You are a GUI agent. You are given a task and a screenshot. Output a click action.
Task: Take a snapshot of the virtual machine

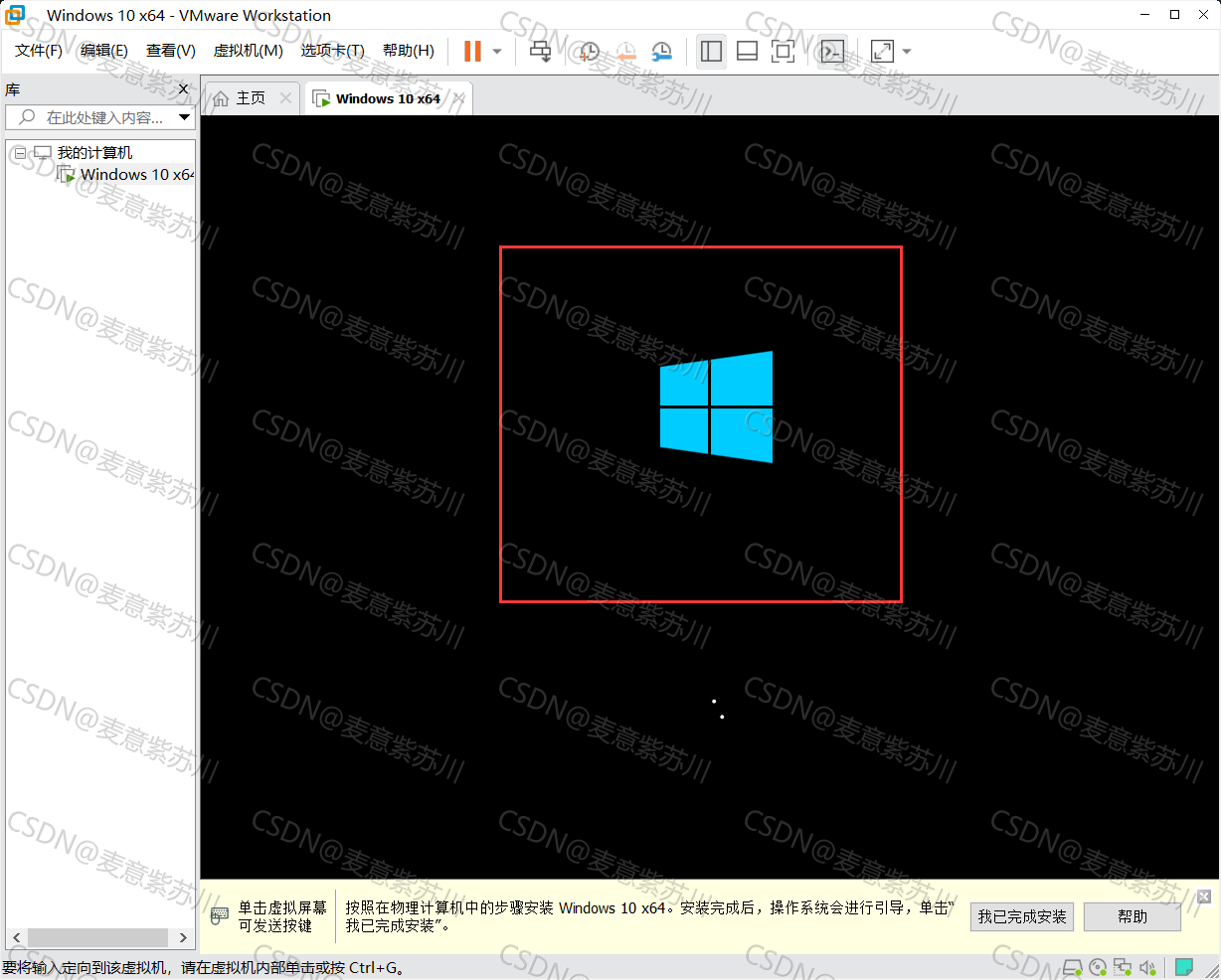590,51
